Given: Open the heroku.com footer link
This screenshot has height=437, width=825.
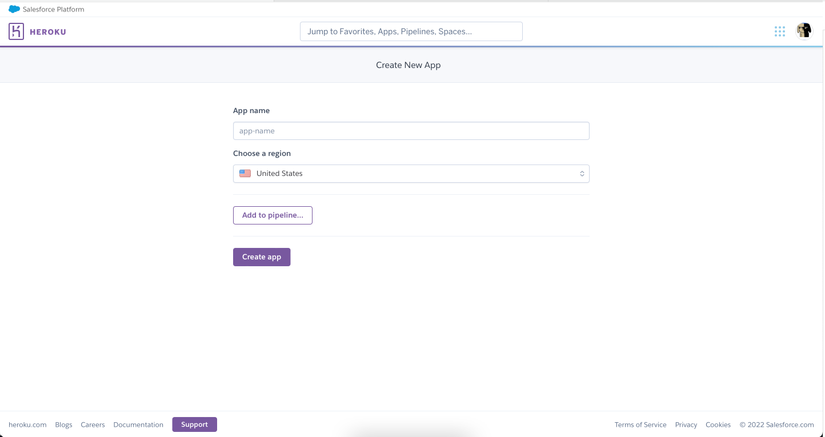Looking at the screenshot, I should tap(28, 425).
